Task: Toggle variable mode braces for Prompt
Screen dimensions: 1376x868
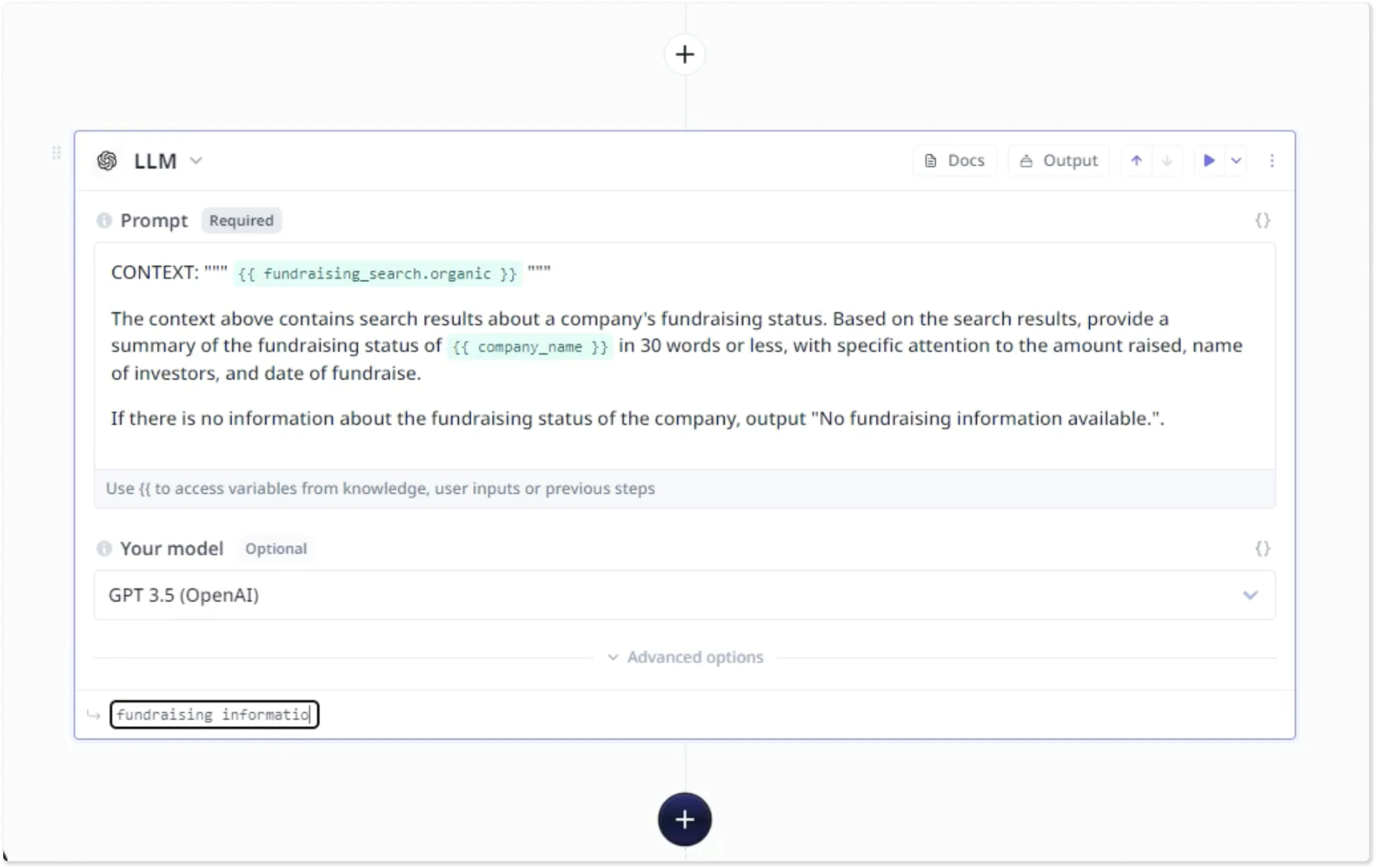Action: (1262, 220)
